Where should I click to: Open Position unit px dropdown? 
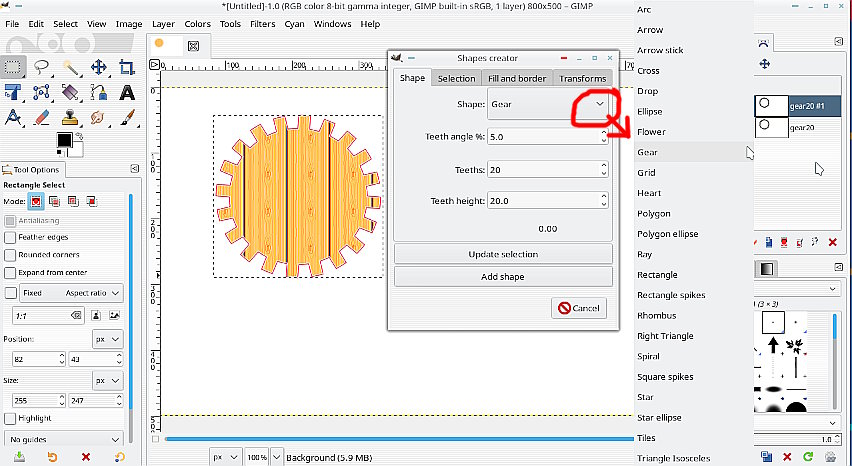[x=108, y=339]
